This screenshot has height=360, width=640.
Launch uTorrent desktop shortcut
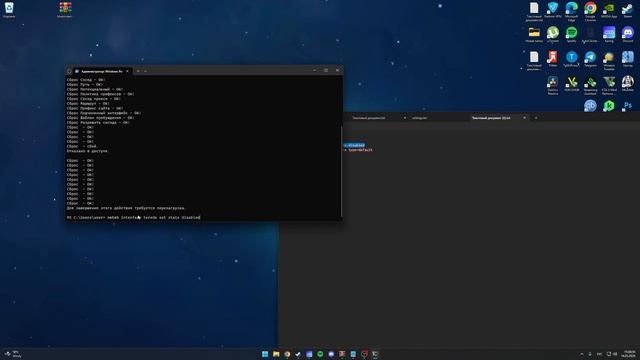(553, 34)
